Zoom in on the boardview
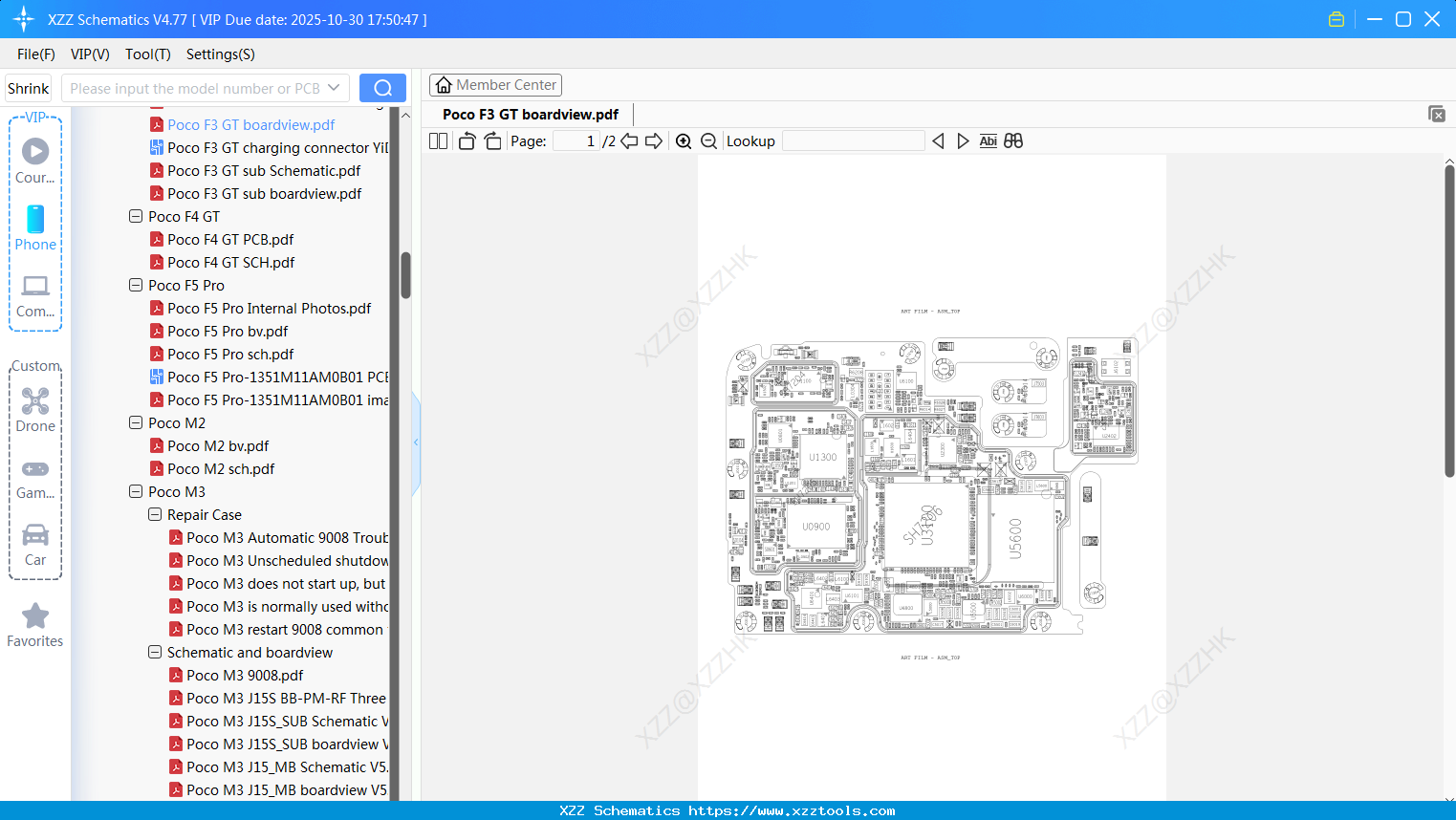1456x820 pixels. tap(684, 140)
